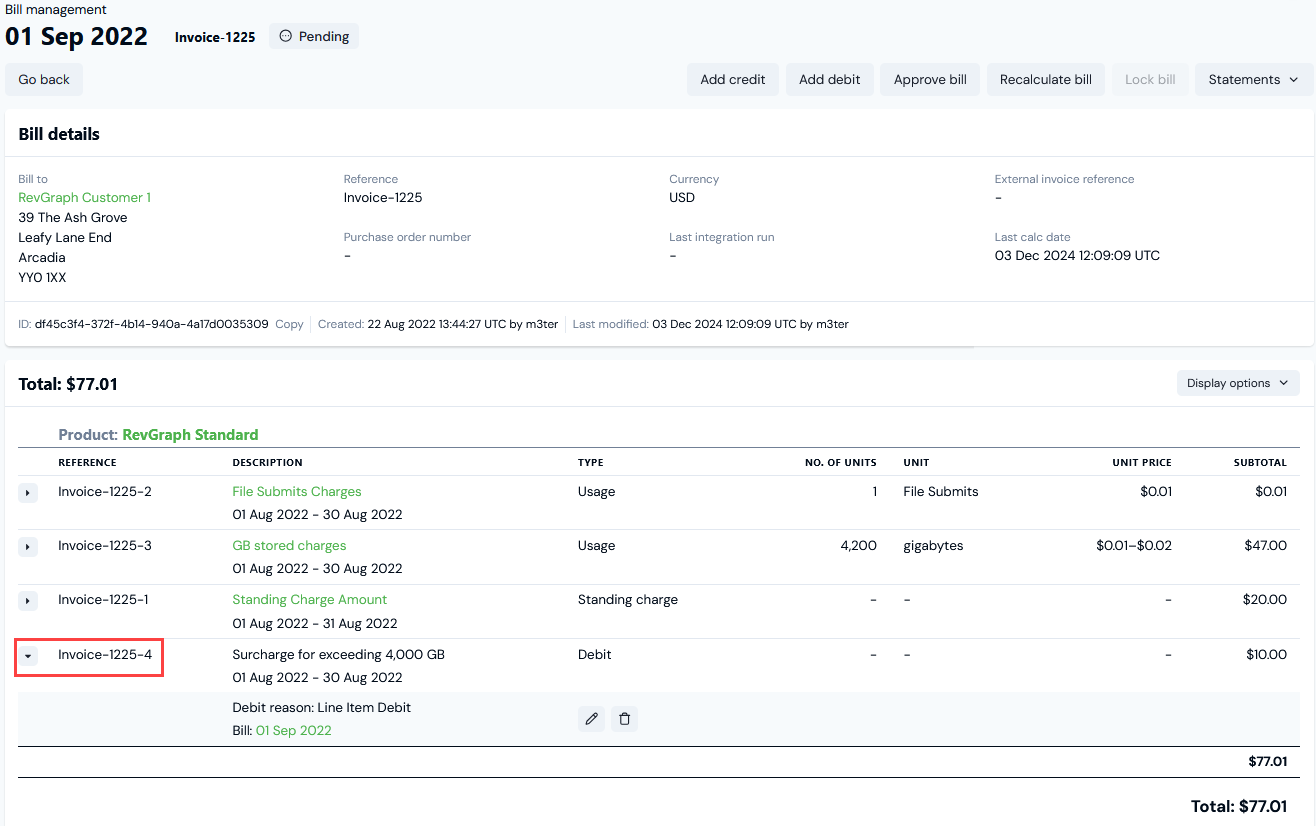The height and width of the screenshot is (826, 1316).
Task: Open the RevGraph Customer 1 link
Action: point(85,198)
